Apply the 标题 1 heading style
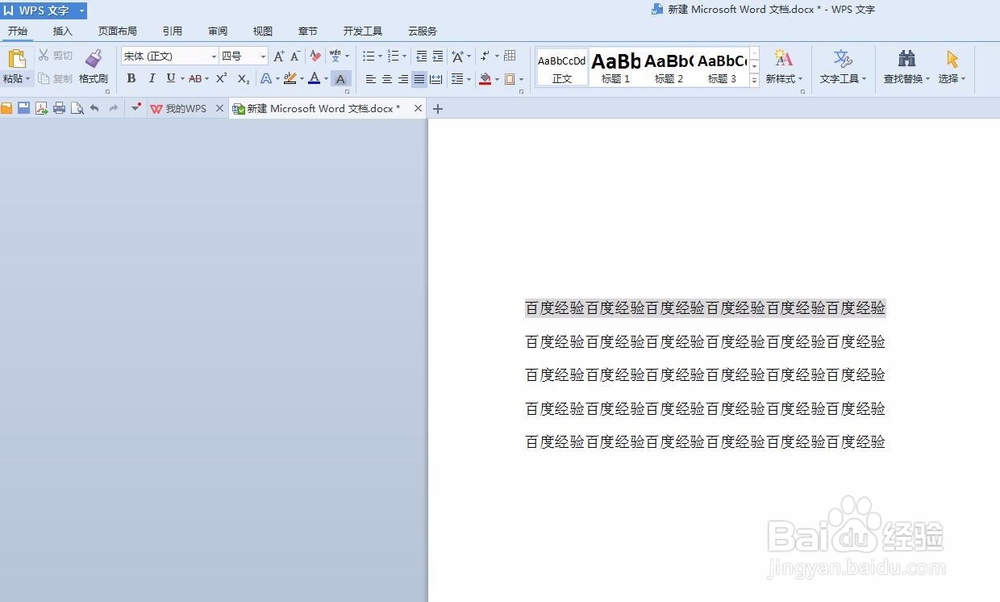 click(615, 67)
